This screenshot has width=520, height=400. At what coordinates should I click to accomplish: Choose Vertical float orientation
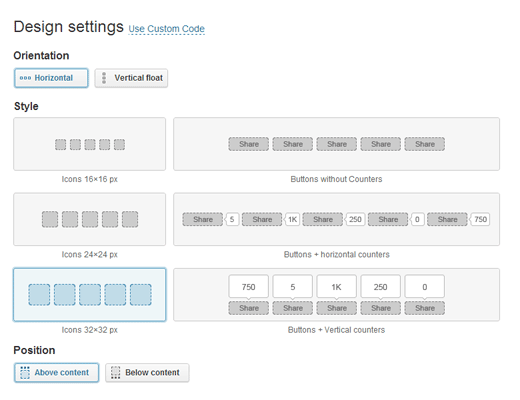pyautogui.click(x=131, y=78)
